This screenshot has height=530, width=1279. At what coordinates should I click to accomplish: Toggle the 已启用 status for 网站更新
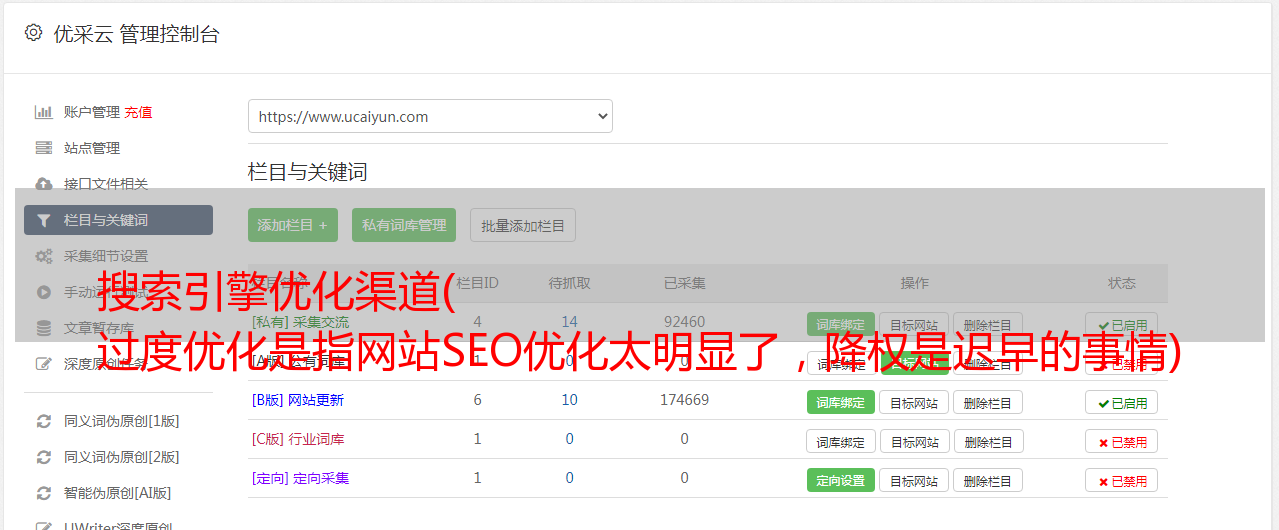coord(1122,402)
